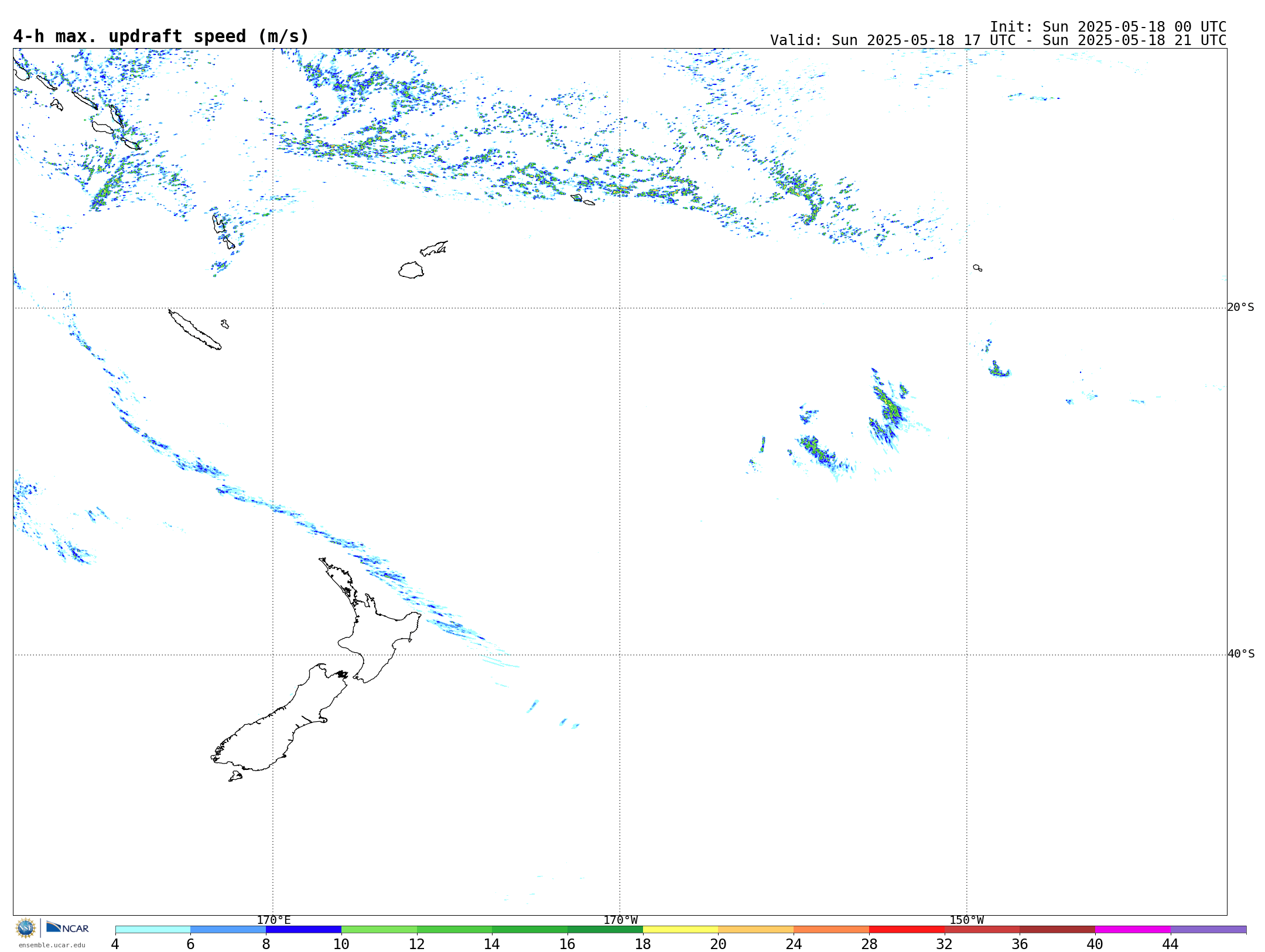This screenshot has width=1265, height=952.
Task: Click the Fiji Viti Levu island outline
Action: (x=411, y=270)
